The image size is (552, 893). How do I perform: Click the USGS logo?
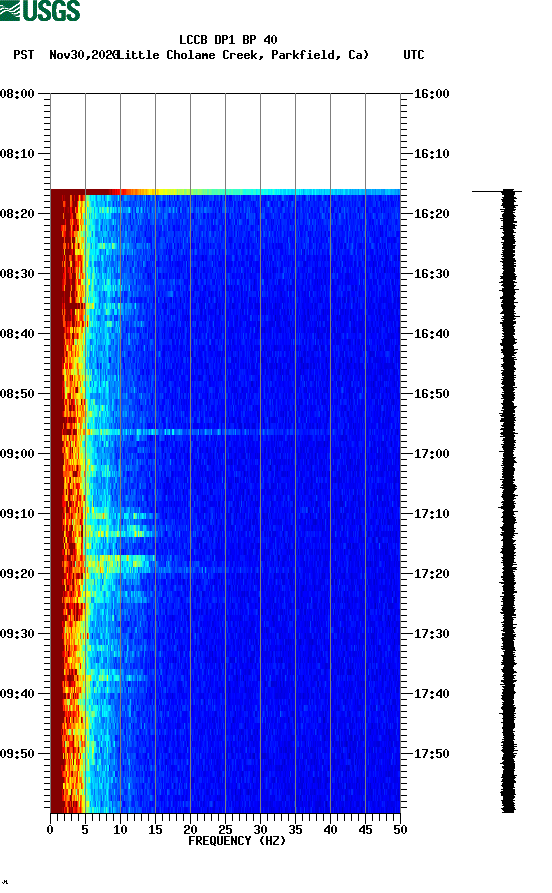point(40,10)
